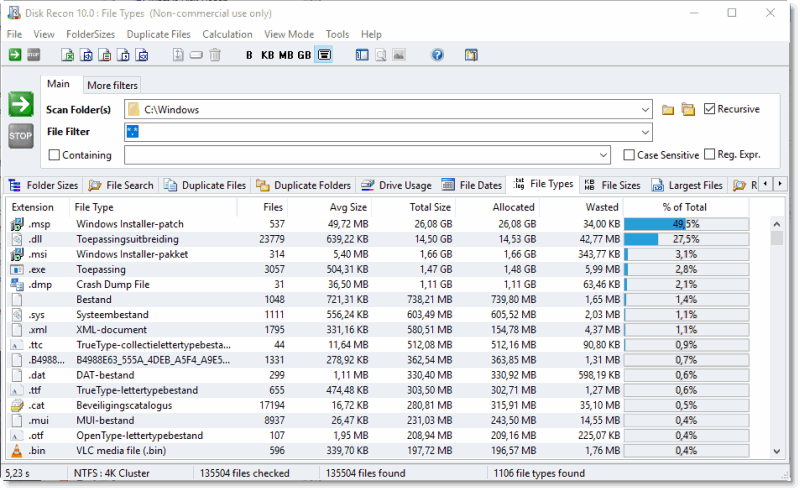Click the 3,1% bar of .msi row

[686, 254]
